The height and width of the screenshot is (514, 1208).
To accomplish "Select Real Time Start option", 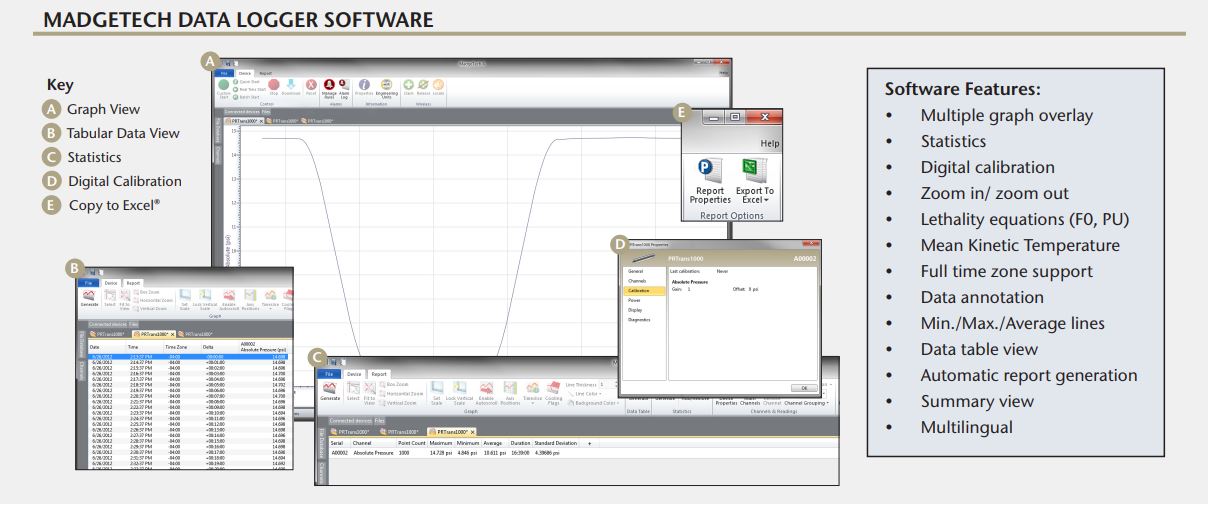I will pyautogui.click(x=253, y=89).
